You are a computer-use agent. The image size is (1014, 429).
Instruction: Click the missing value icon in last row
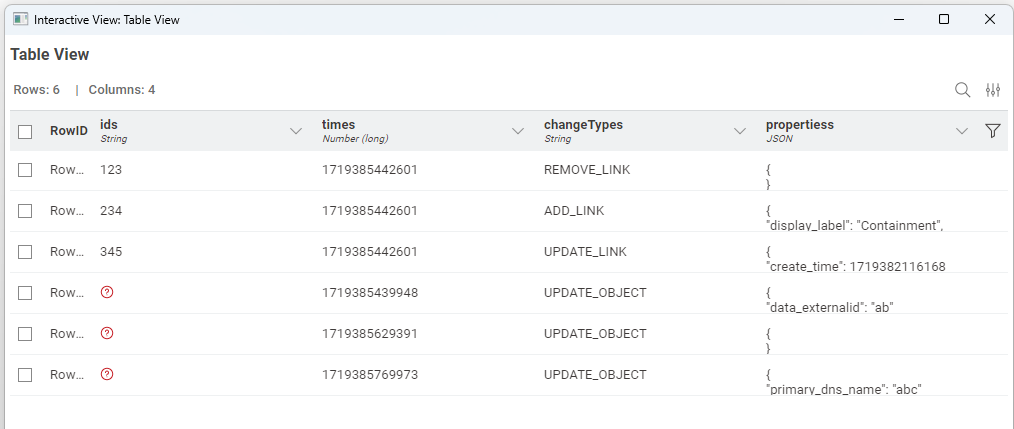(108, 374)
